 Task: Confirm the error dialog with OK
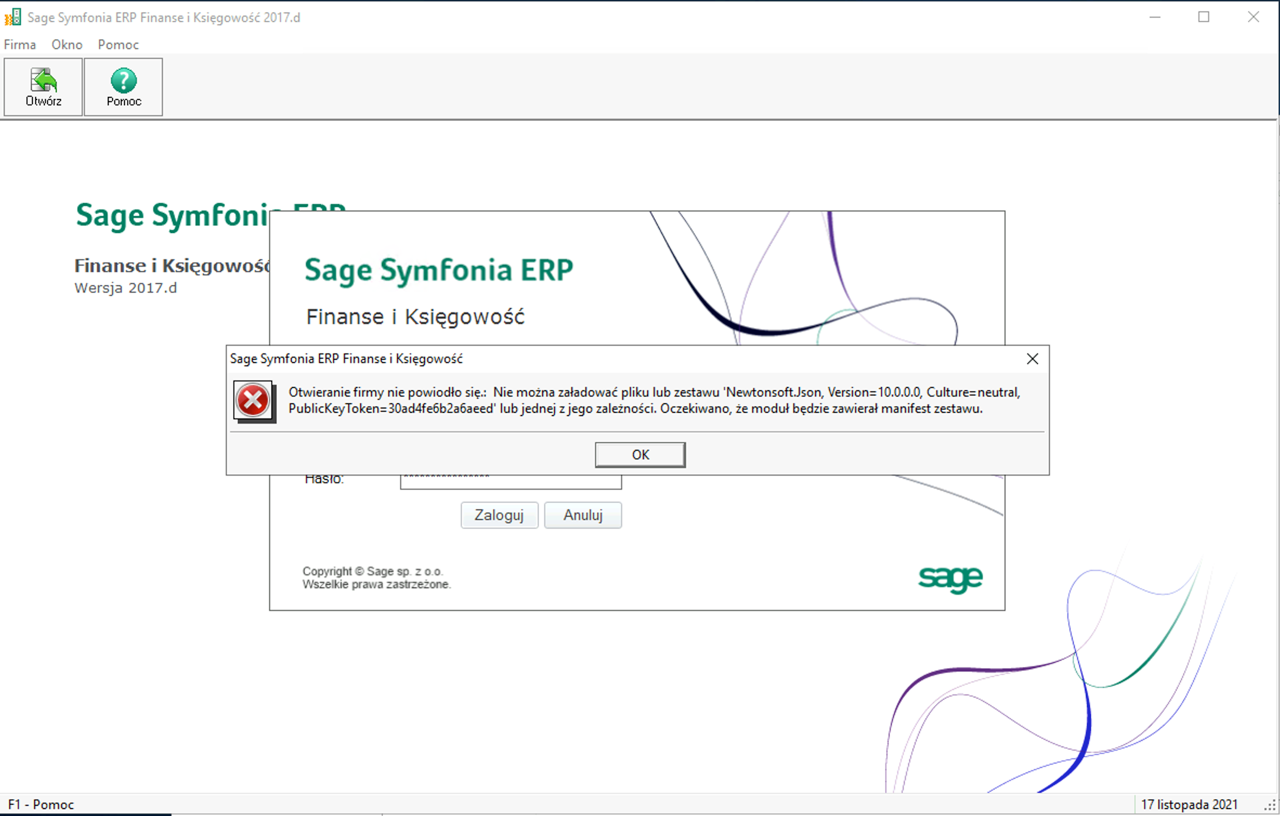640,455
